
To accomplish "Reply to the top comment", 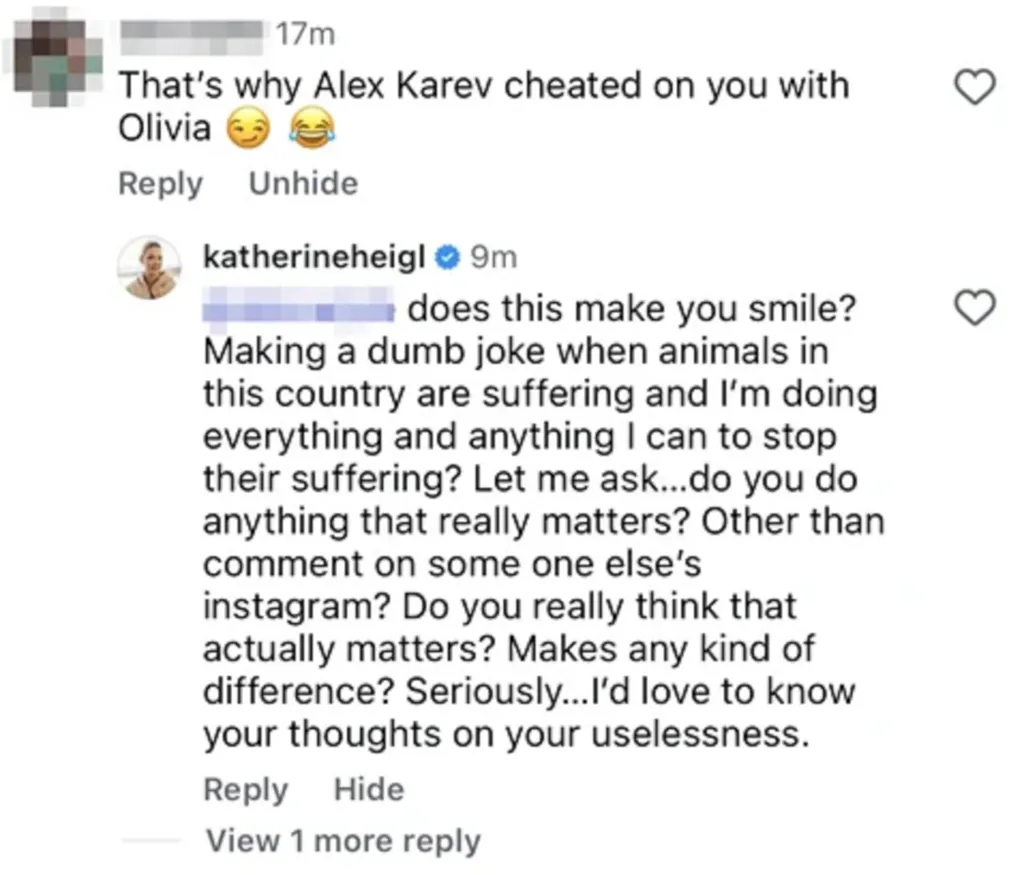I will tap(160, 183).
